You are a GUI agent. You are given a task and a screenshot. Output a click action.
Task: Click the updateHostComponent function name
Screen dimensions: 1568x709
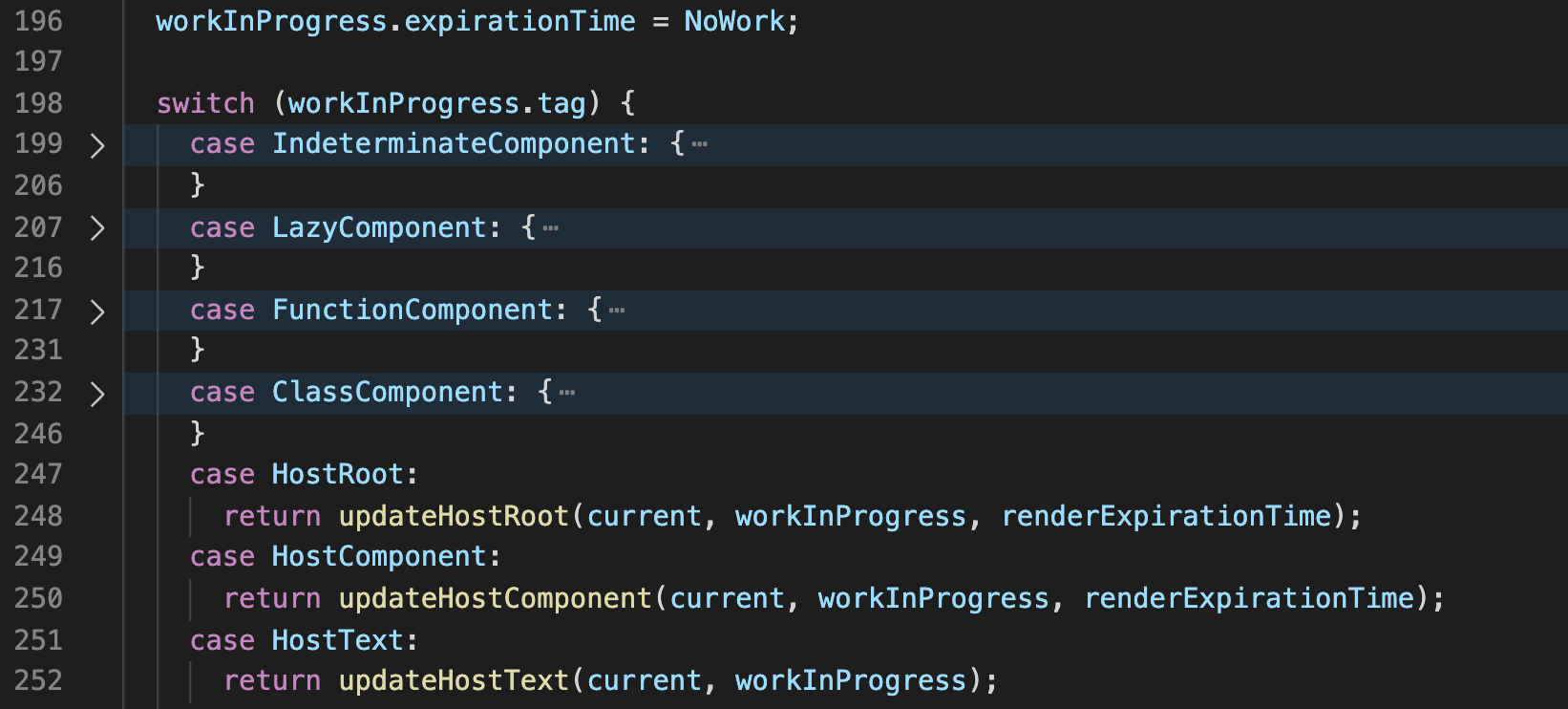click(x=495, y=598)
